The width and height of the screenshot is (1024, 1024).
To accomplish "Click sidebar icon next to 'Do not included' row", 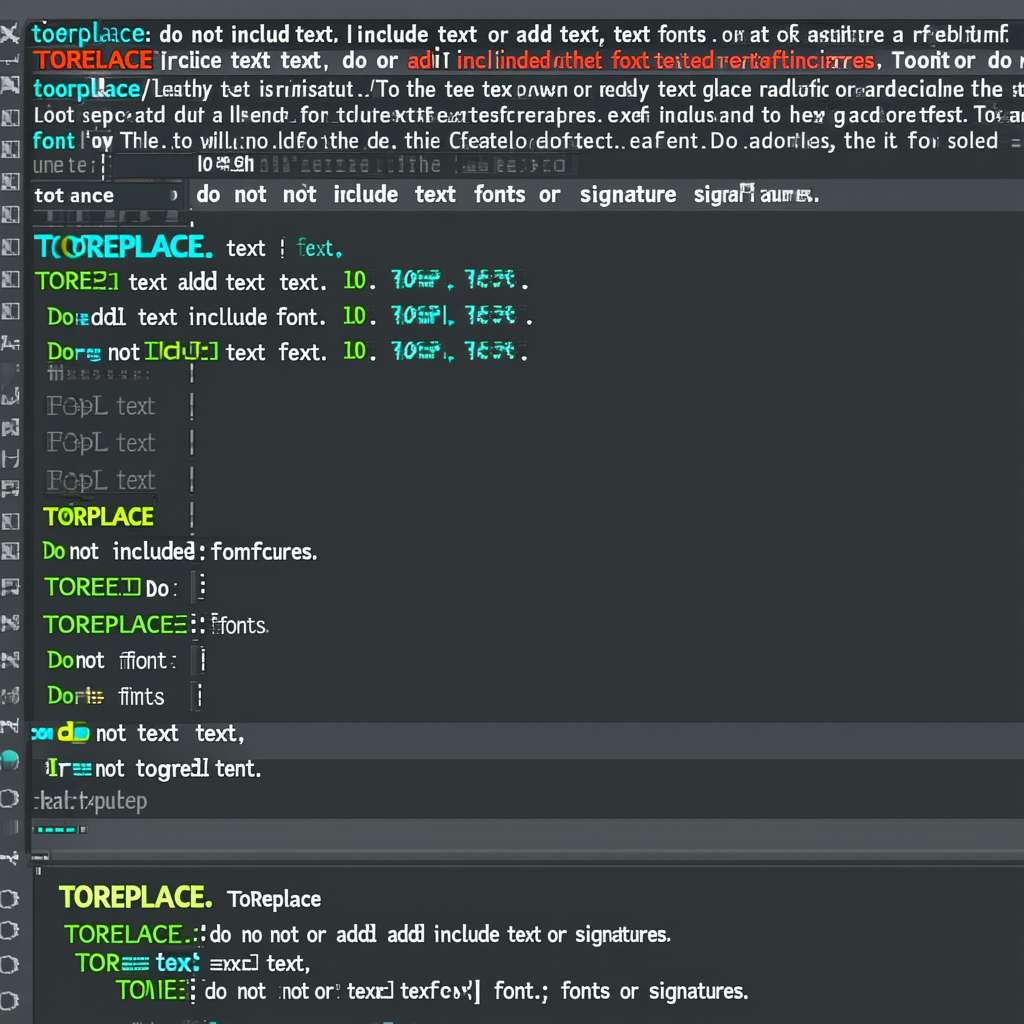I will (x=10, y=551).
